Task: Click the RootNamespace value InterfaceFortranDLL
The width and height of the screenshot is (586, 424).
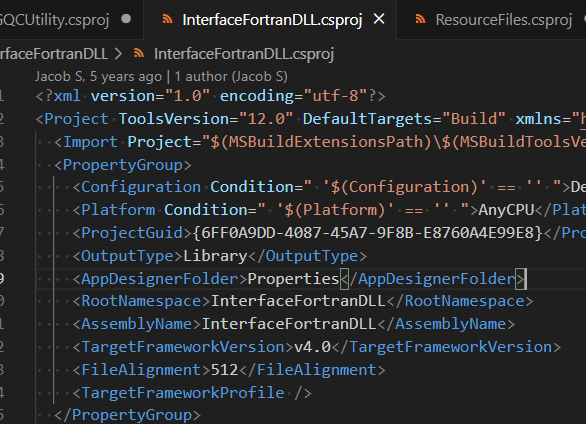Action: (x=298, y=301)
